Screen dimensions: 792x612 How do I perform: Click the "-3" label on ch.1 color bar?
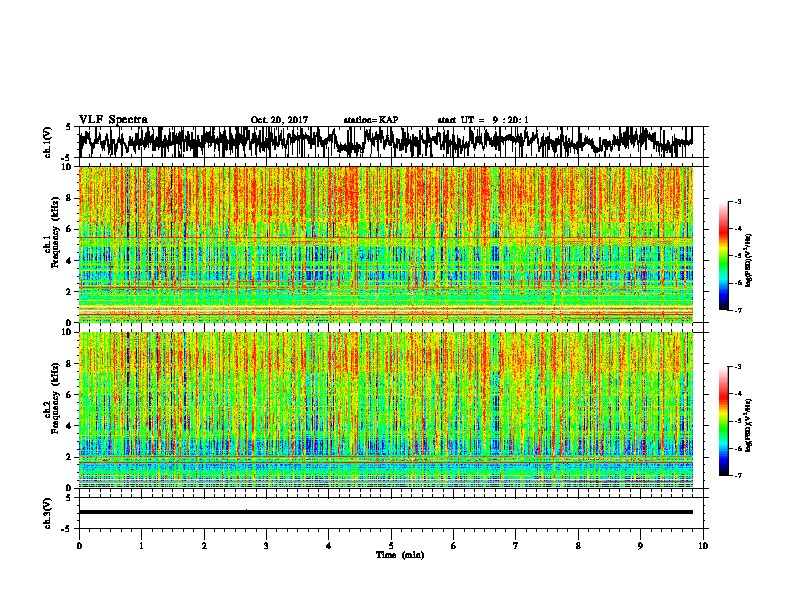737,202
